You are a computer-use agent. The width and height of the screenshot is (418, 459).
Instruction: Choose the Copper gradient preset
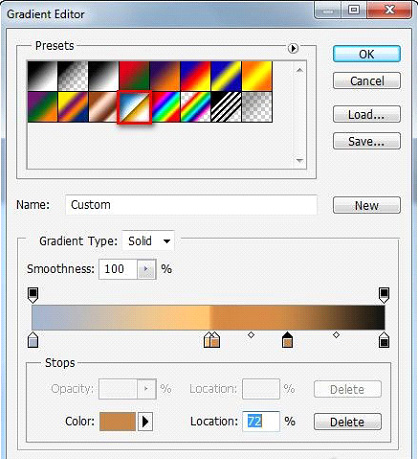103,107
